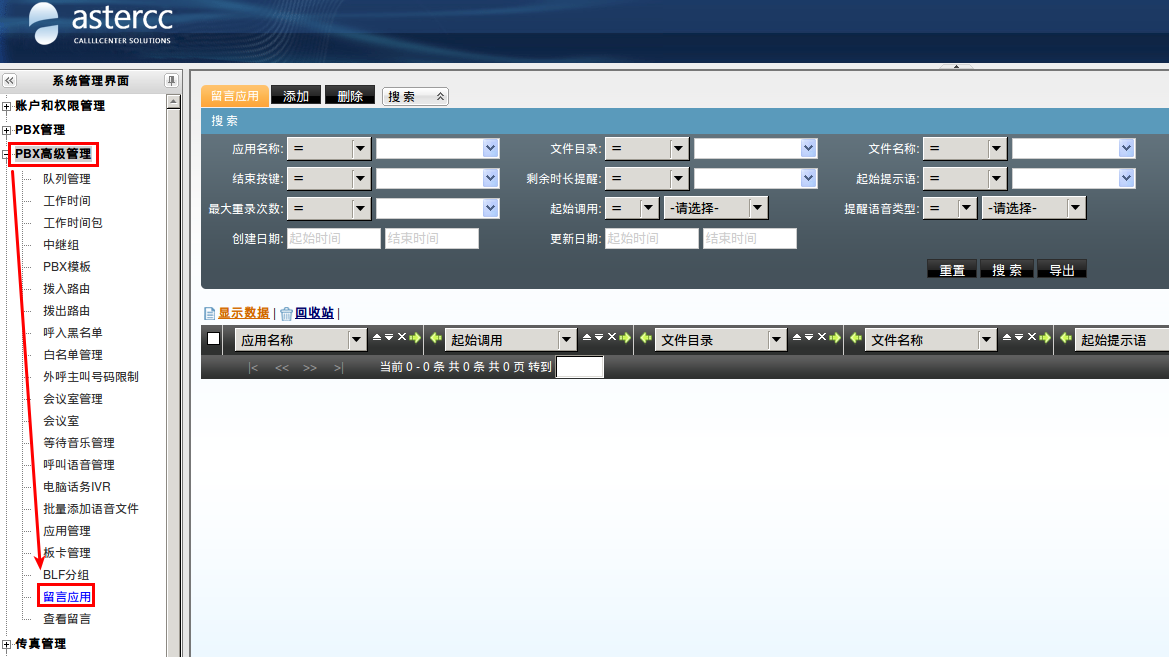Expand the 传真管理 tree node
Image resolution: width=1169 pixels, height=657 pixels.
tap(7, 644)
